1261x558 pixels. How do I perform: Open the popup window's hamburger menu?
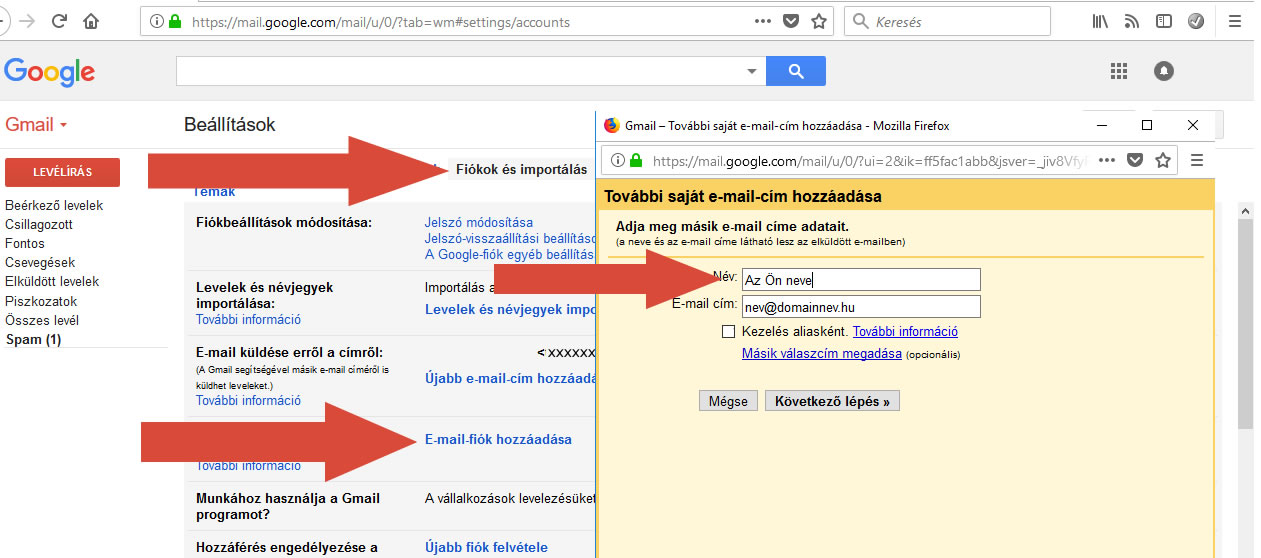(1197, 160)
